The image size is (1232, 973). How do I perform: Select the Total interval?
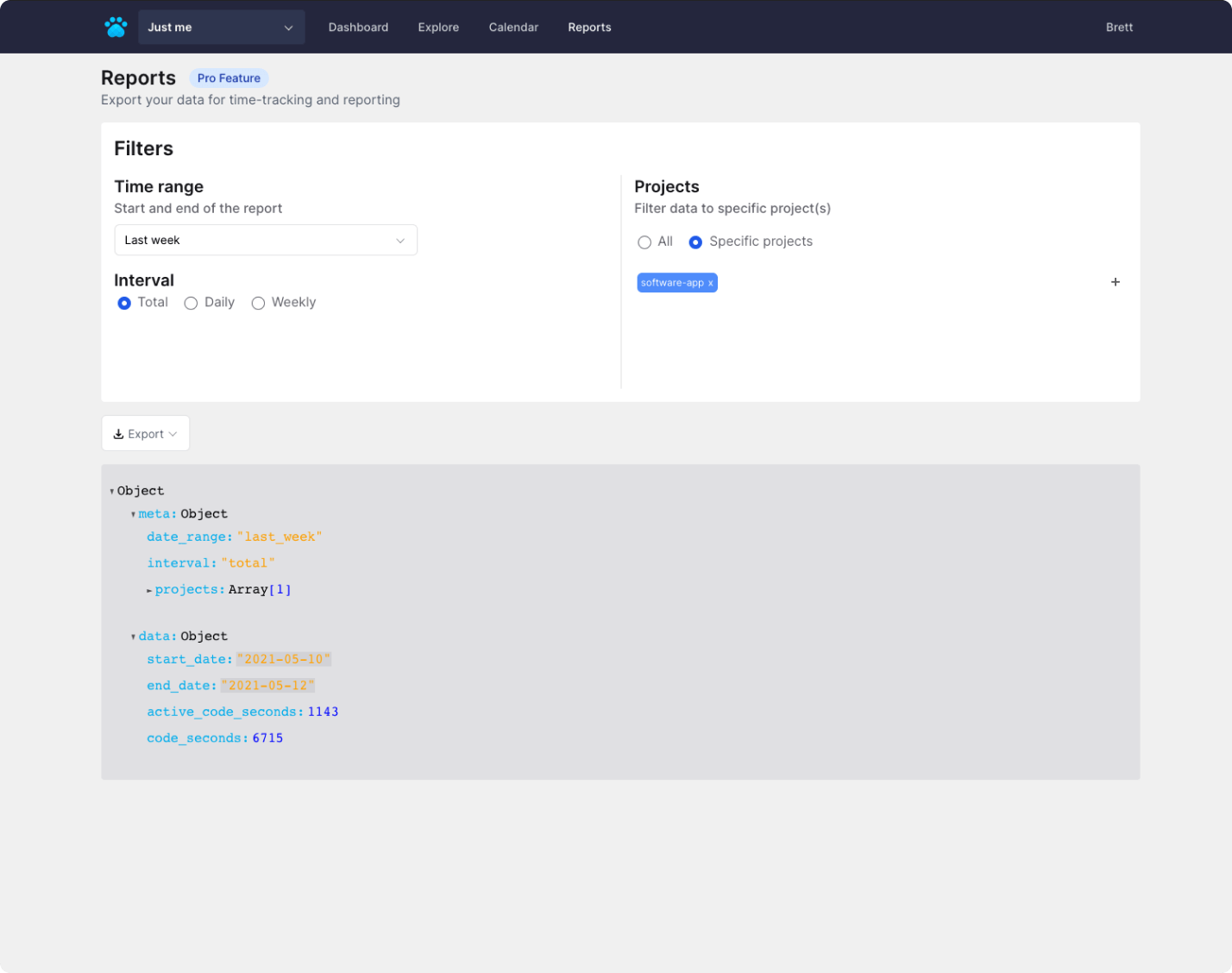coord(124,303)
